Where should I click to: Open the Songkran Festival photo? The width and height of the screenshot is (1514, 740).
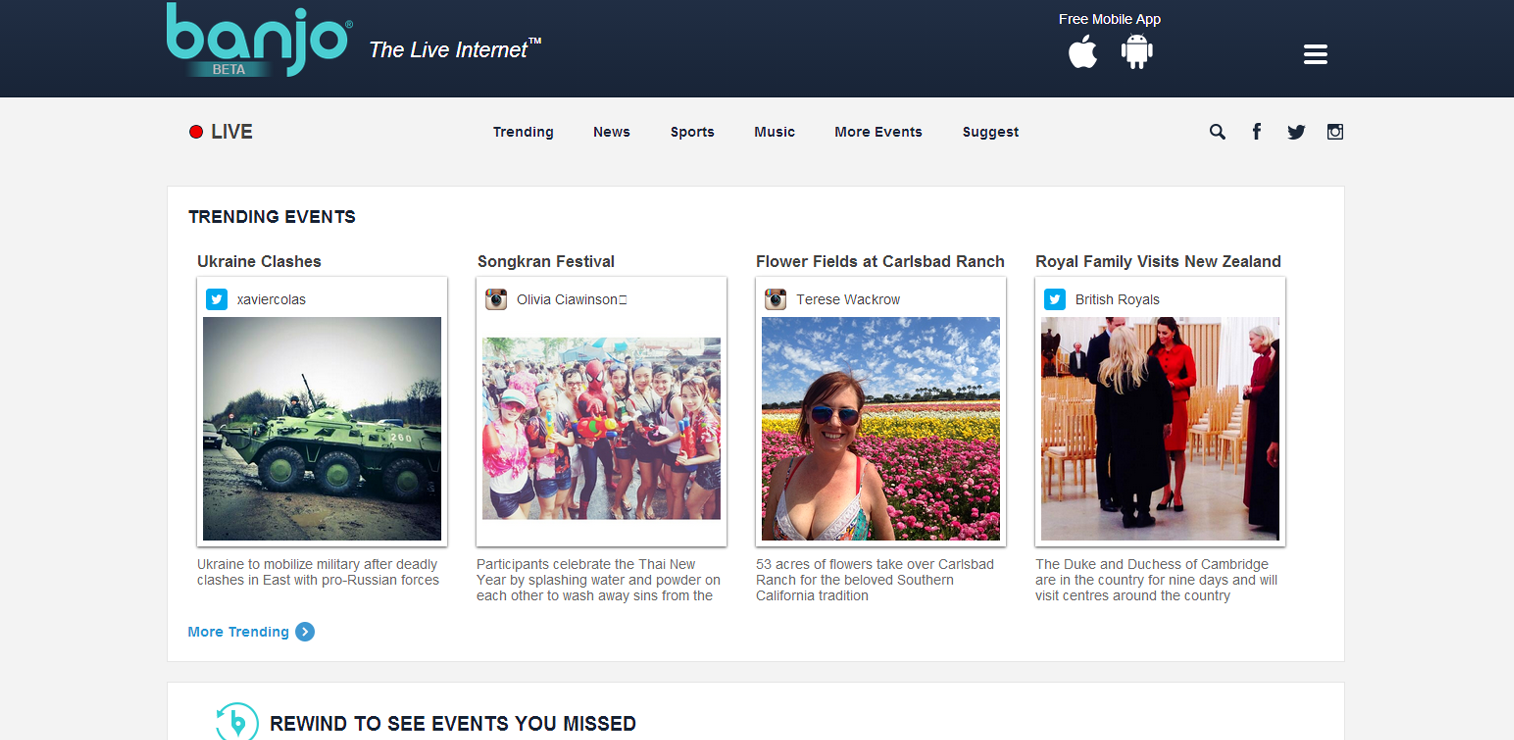tap(601, 428)
